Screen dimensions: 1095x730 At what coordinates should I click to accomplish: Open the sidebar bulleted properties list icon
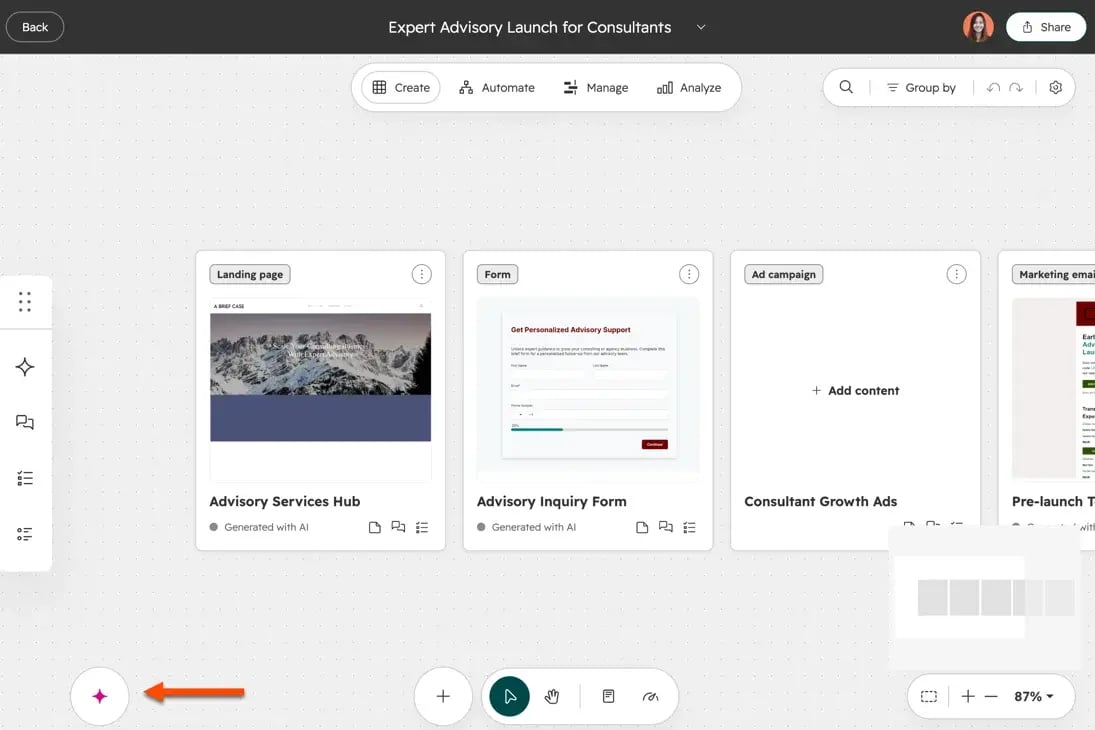(x=25, y=534)
